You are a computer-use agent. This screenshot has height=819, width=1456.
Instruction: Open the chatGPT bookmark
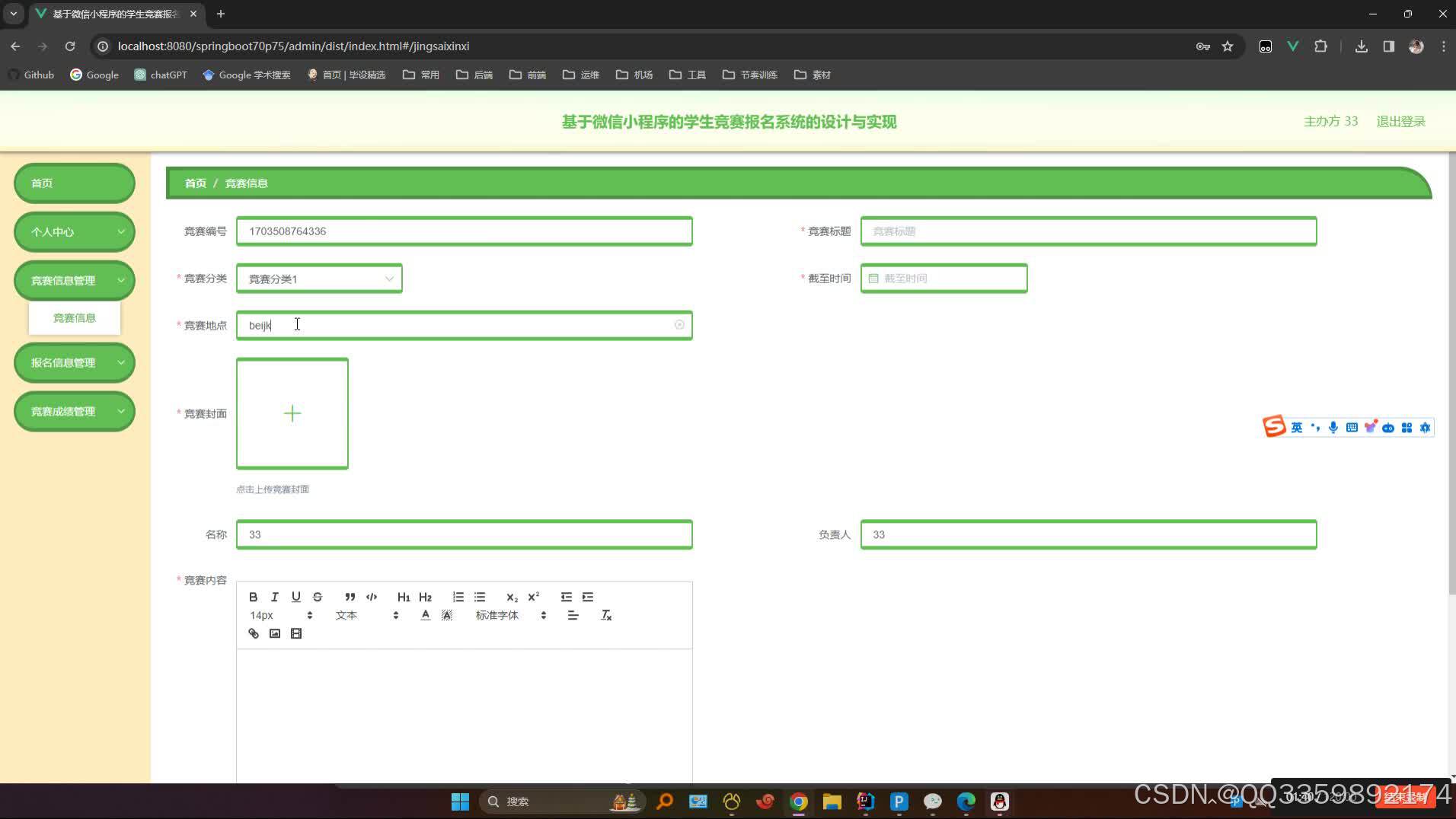pyautogui.click(x=161, y=75)
